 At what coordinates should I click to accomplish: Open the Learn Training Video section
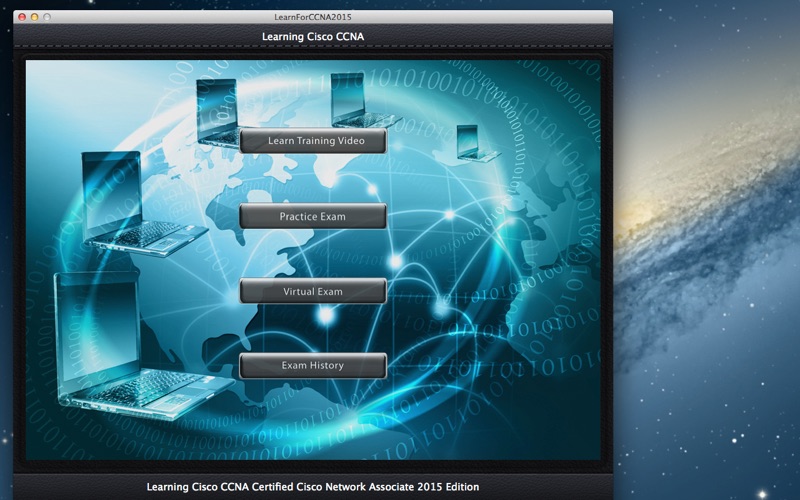point(313,141)
